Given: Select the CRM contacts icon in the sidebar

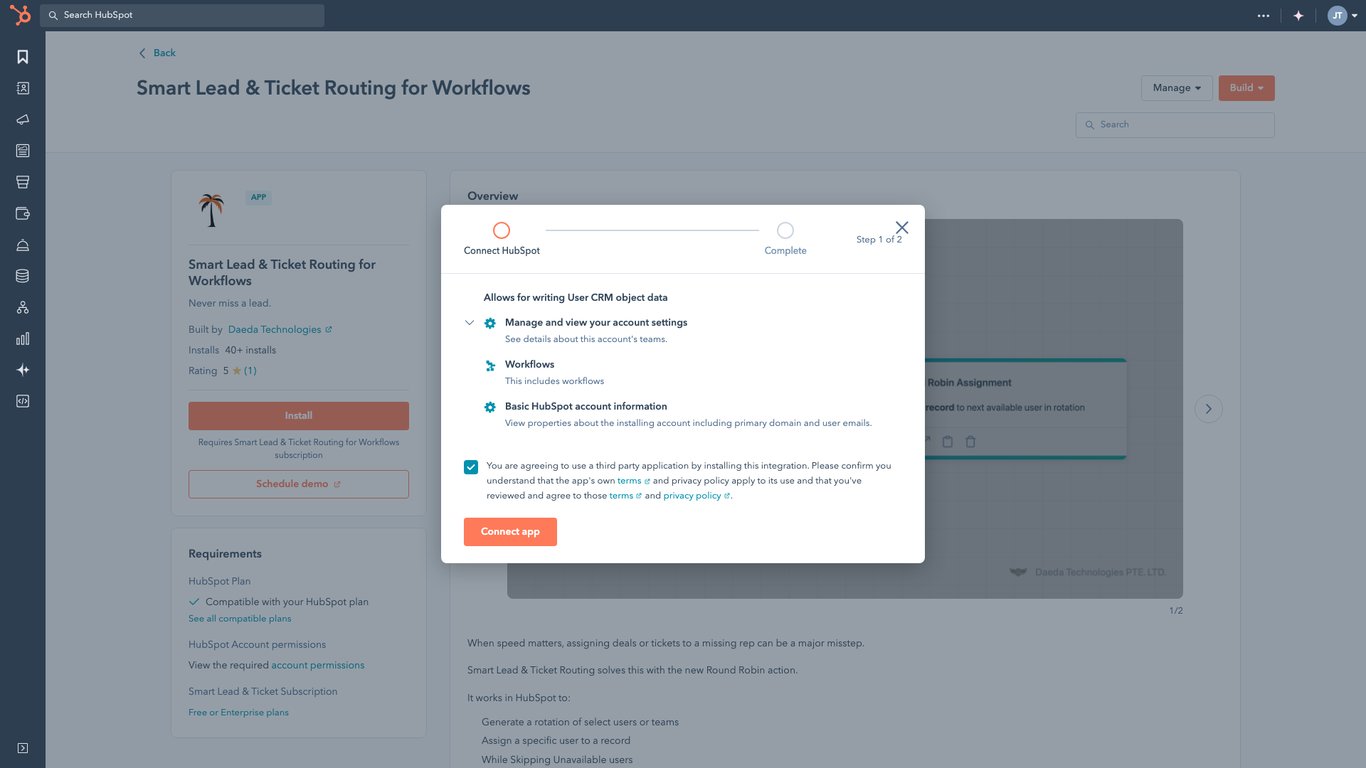Looking at the screenshot, I should click(x=22, y=88).
